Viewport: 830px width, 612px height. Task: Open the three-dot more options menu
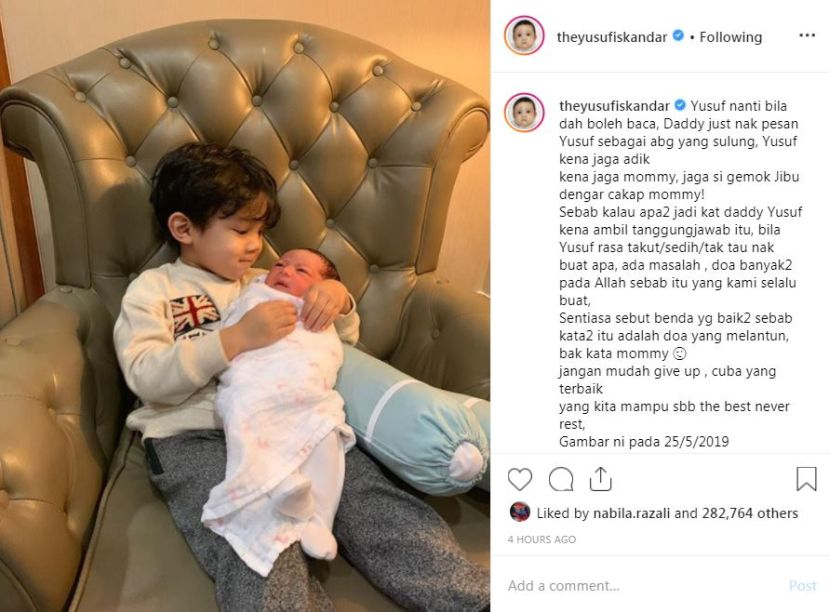(807, 35)
